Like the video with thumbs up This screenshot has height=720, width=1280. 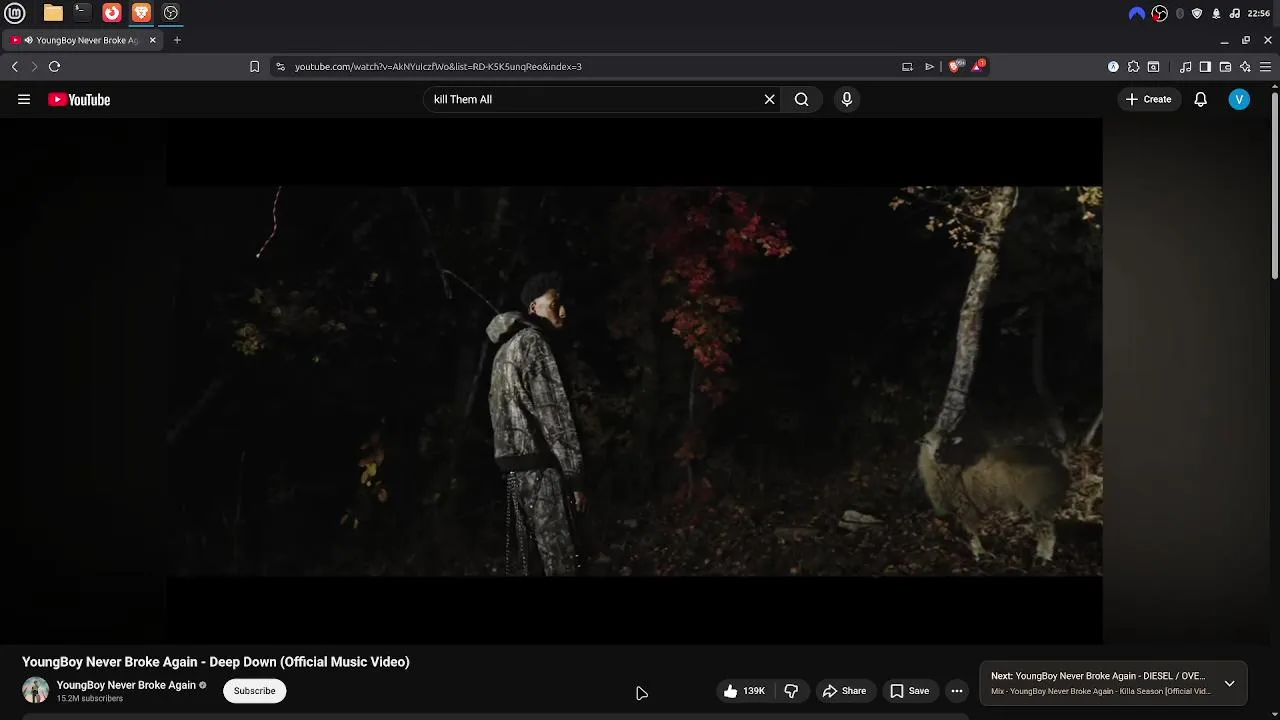point(744,691)
